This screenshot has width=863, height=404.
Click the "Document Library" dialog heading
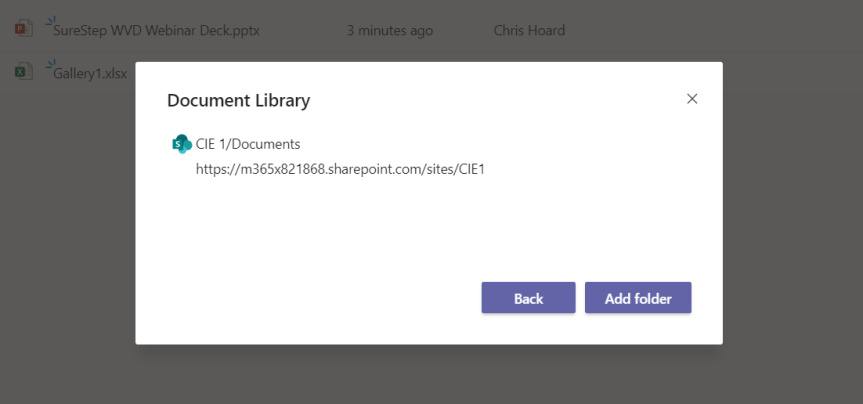coord(238,100)
